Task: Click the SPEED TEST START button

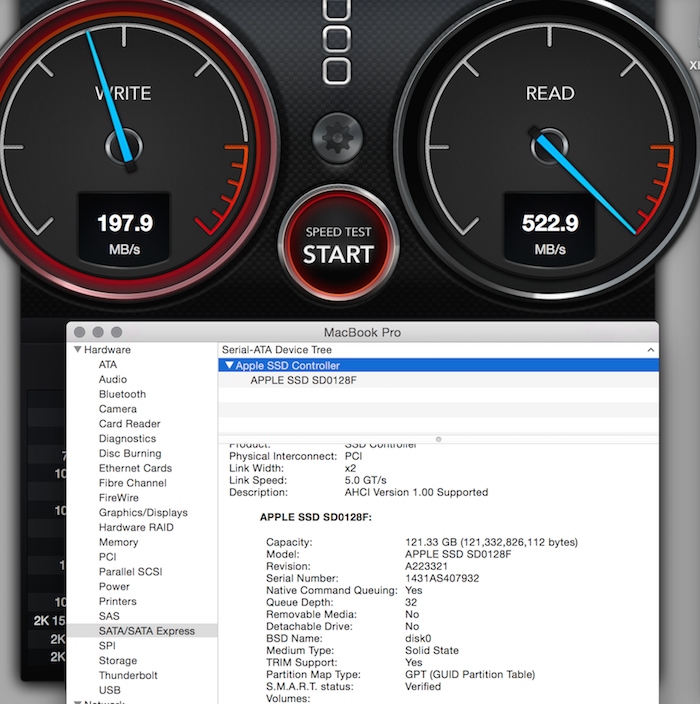Action: (338, 245)
